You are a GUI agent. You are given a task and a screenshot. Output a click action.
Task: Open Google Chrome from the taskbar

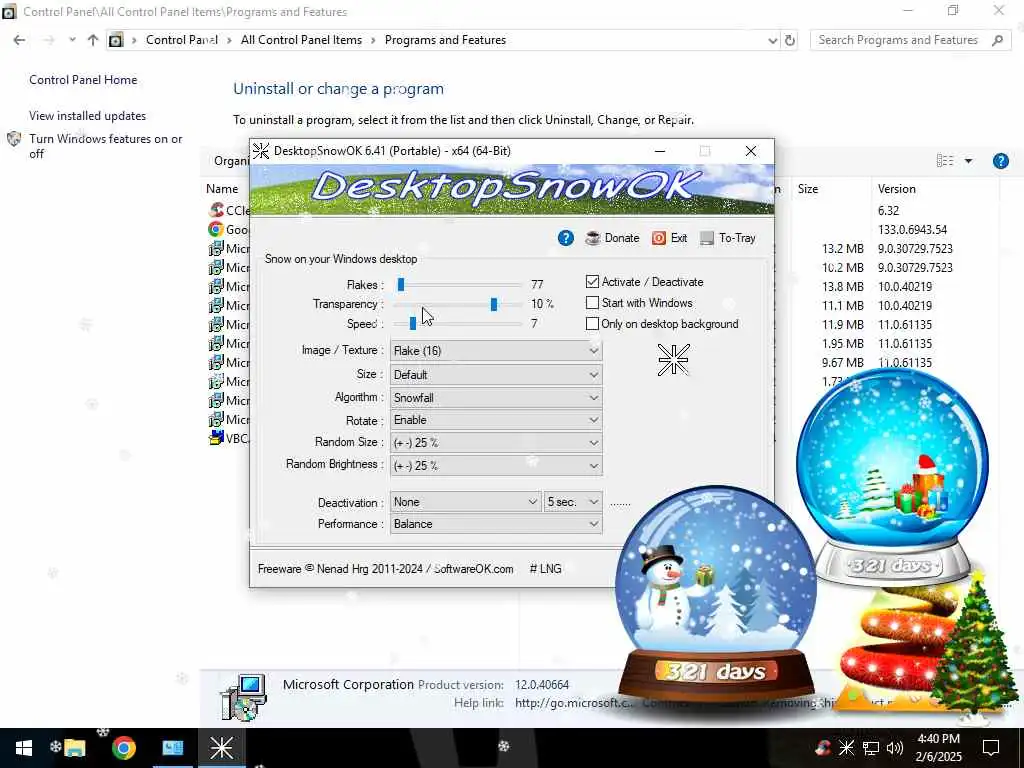tap(123, 748)
